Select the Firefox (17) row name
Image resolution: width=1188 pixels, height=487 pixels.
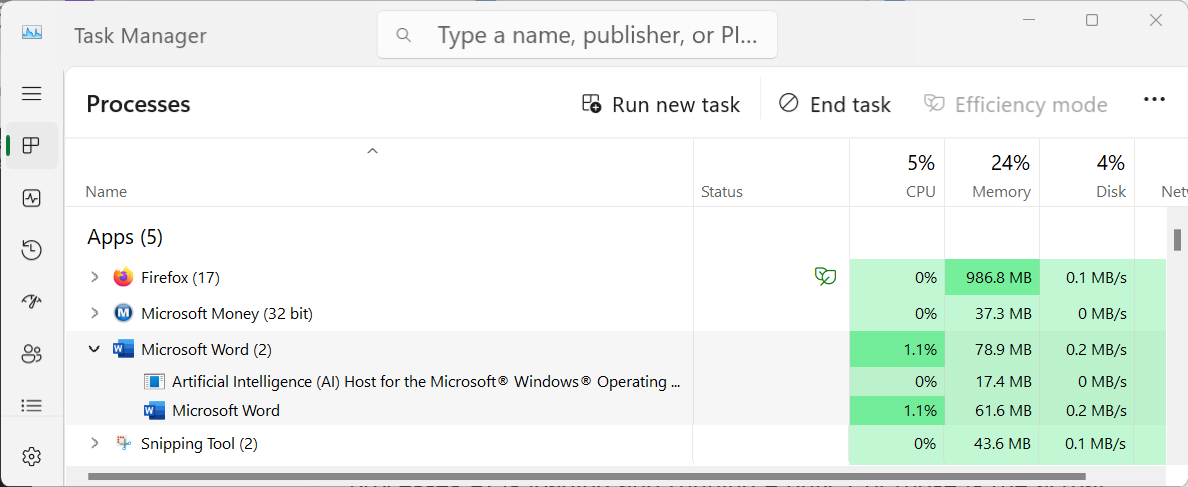(x=180, y=278)
